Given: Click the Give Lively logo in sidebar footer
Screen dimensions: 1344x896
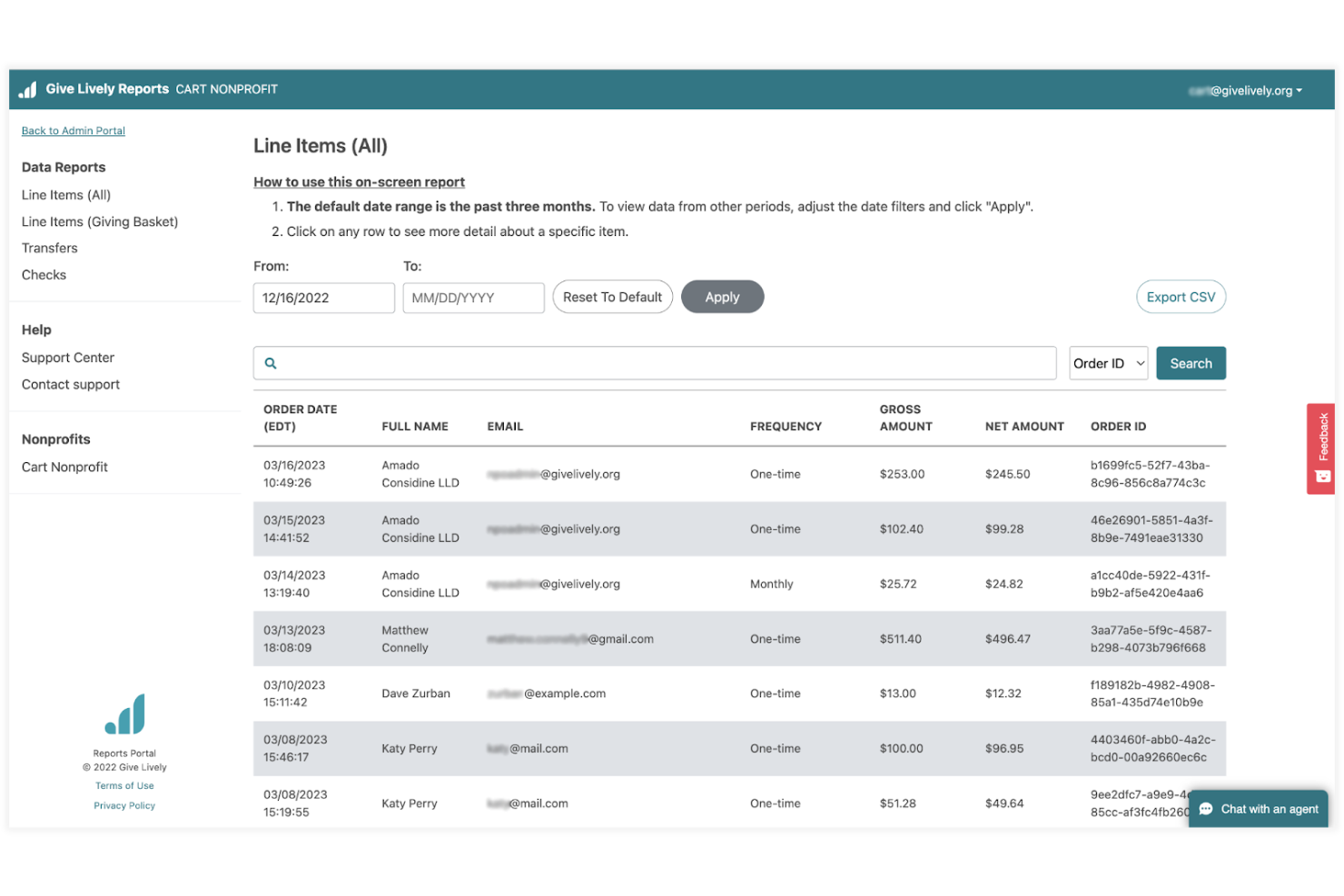Looking at the screenshot, I should [x=124, y=714].
